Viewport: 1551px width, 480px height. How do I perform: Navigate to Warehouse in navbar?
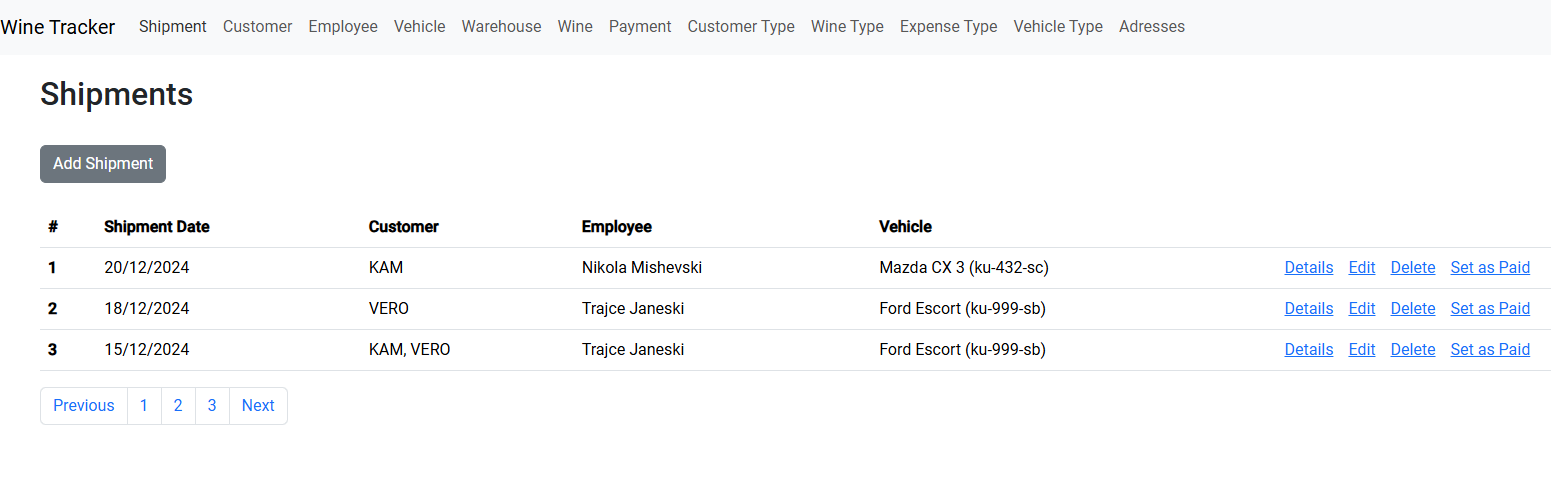pos(501,27)
